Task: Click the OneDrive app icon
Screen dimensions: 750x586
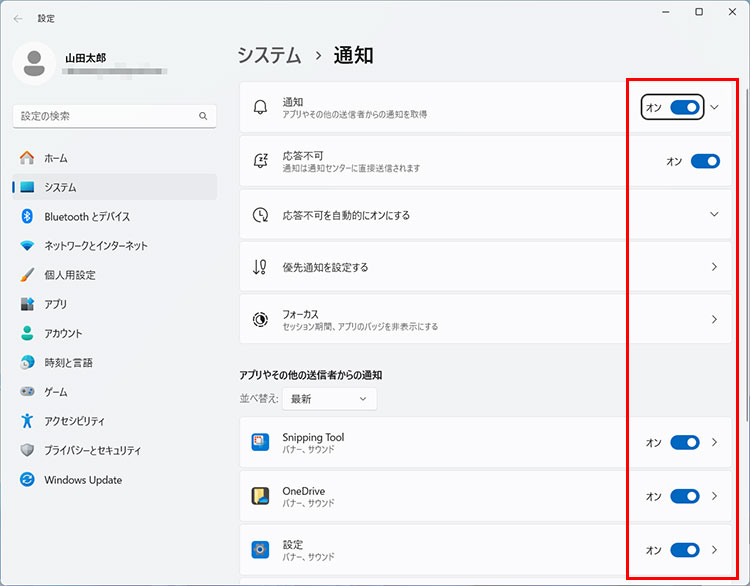Action: (260, 496)
